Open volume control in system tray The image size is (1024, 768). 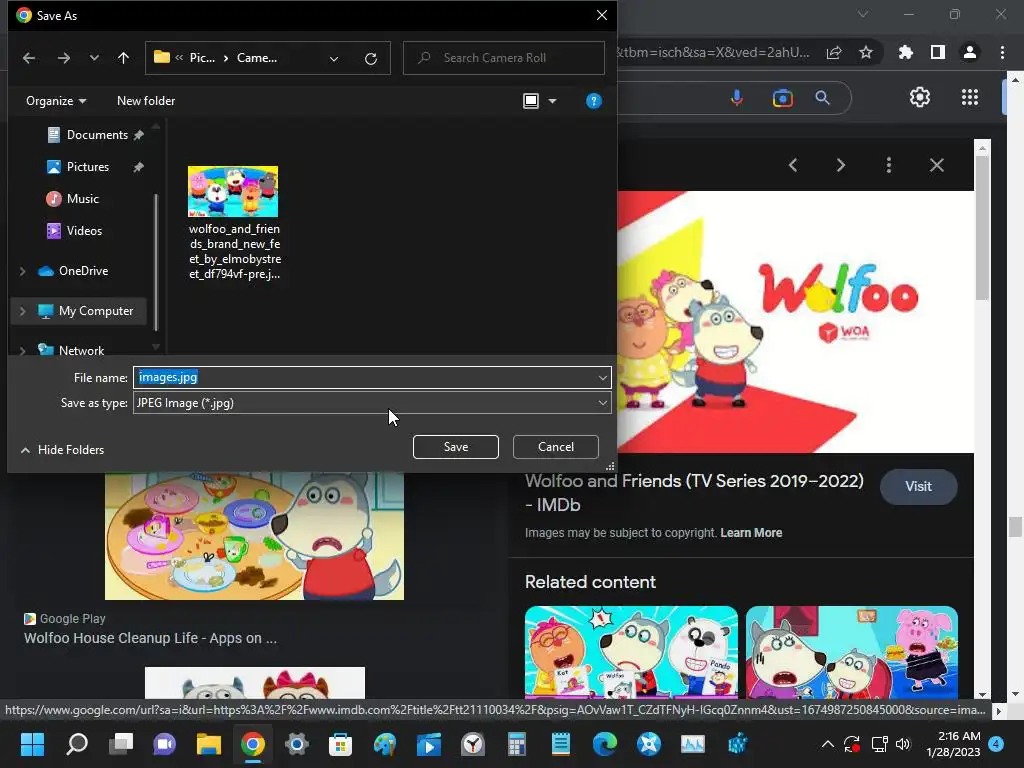click(903, 744)
